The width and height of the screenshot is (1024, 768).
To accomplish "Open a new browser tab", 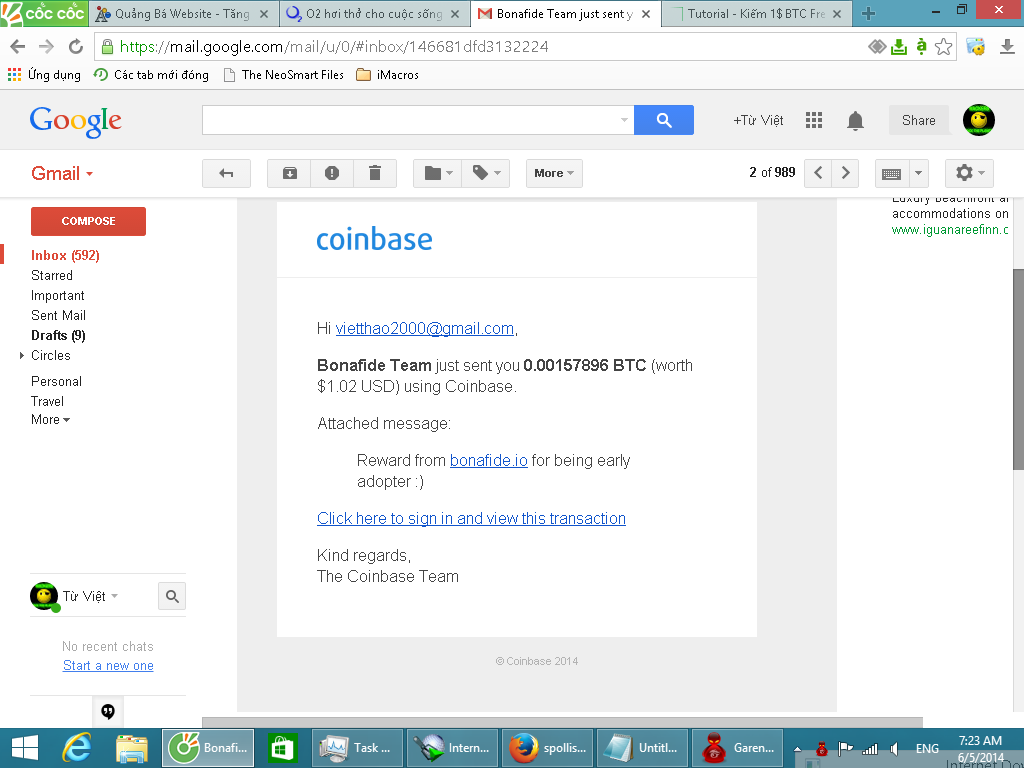I will [x=868, y=14].
